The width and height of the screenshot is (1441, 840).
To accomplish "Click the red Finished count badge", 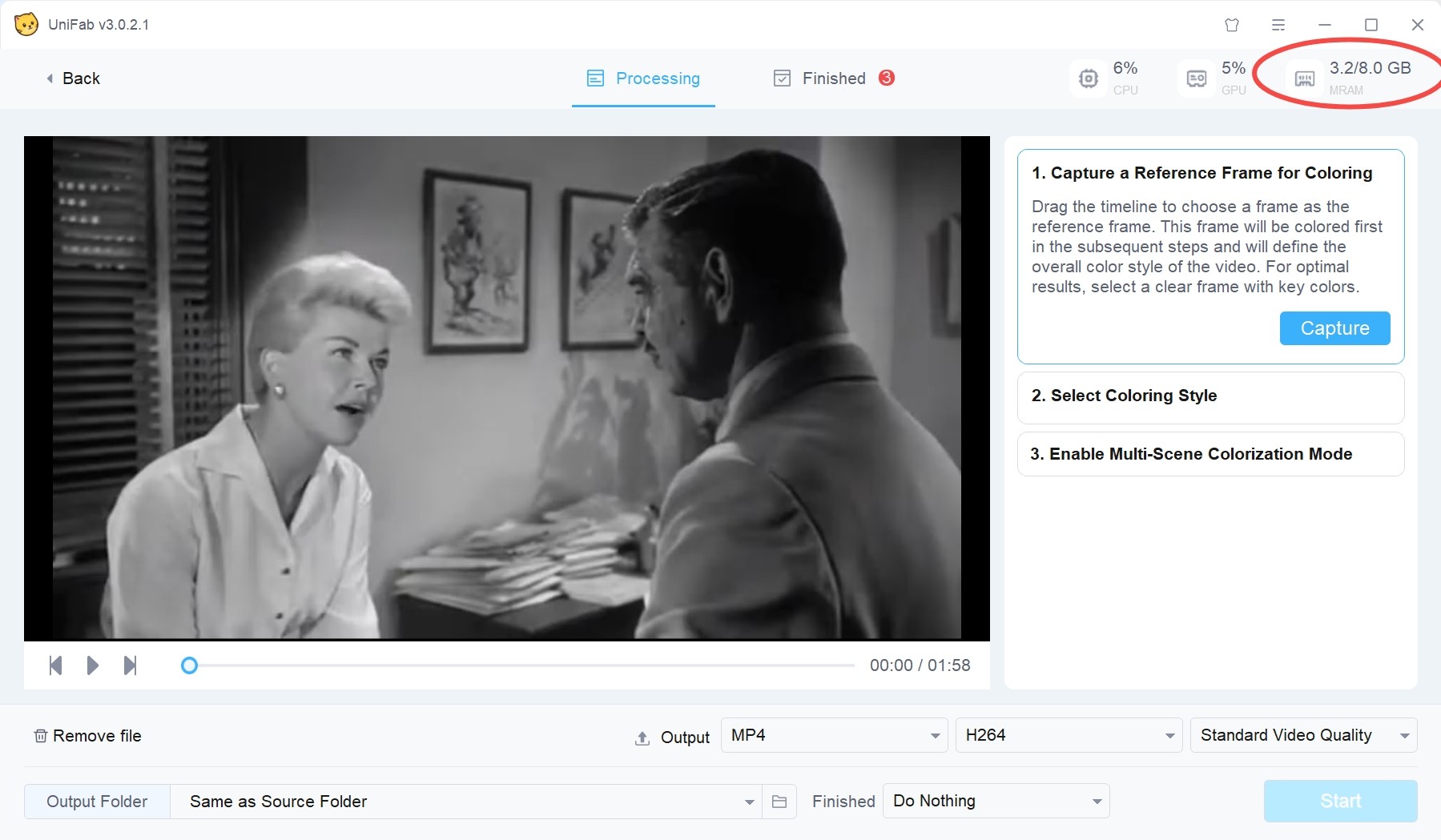I will coord(886,78).
